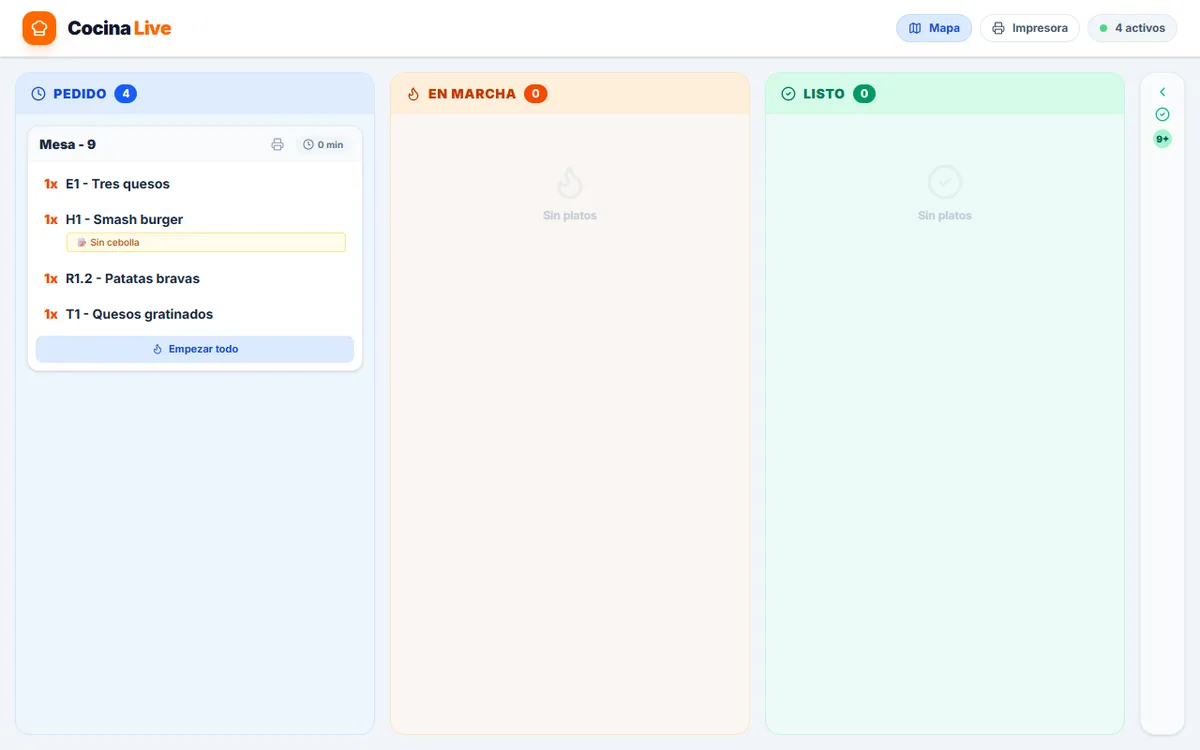Open the Mapa view

pyautogui.click(x=934, y=28)
